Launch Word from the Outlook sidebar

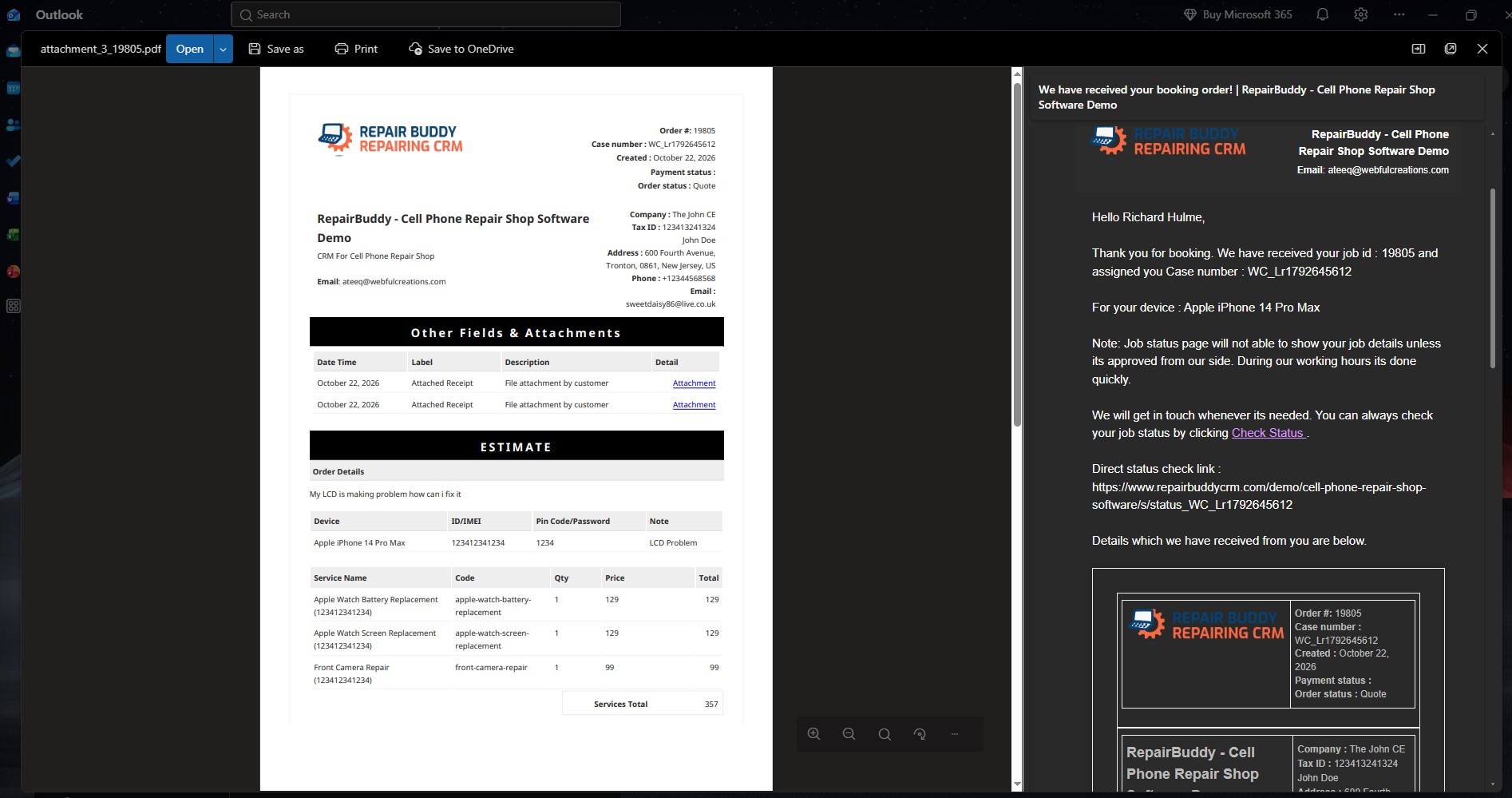coord(13,198)
